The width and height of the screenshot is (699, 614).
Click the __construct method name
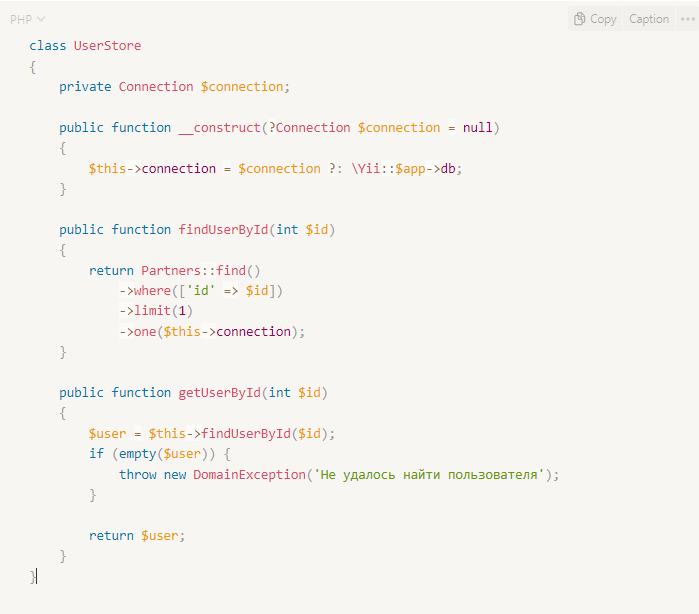click(219, 128)
